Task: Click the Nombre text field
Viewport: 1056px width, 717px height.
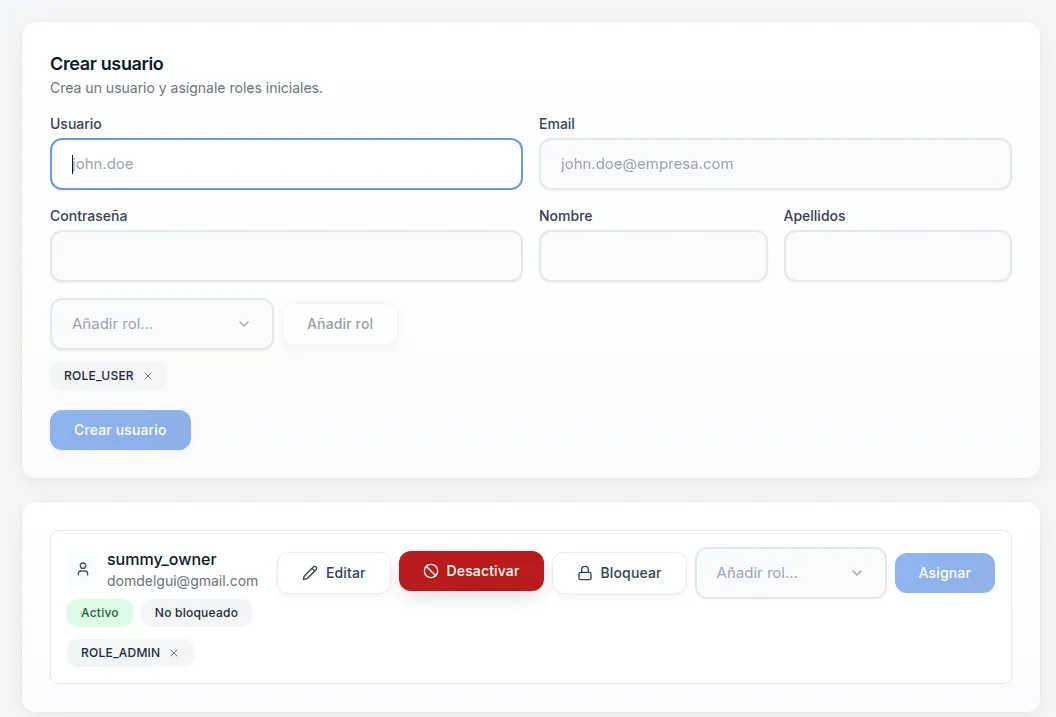Action: coord(653,256)
